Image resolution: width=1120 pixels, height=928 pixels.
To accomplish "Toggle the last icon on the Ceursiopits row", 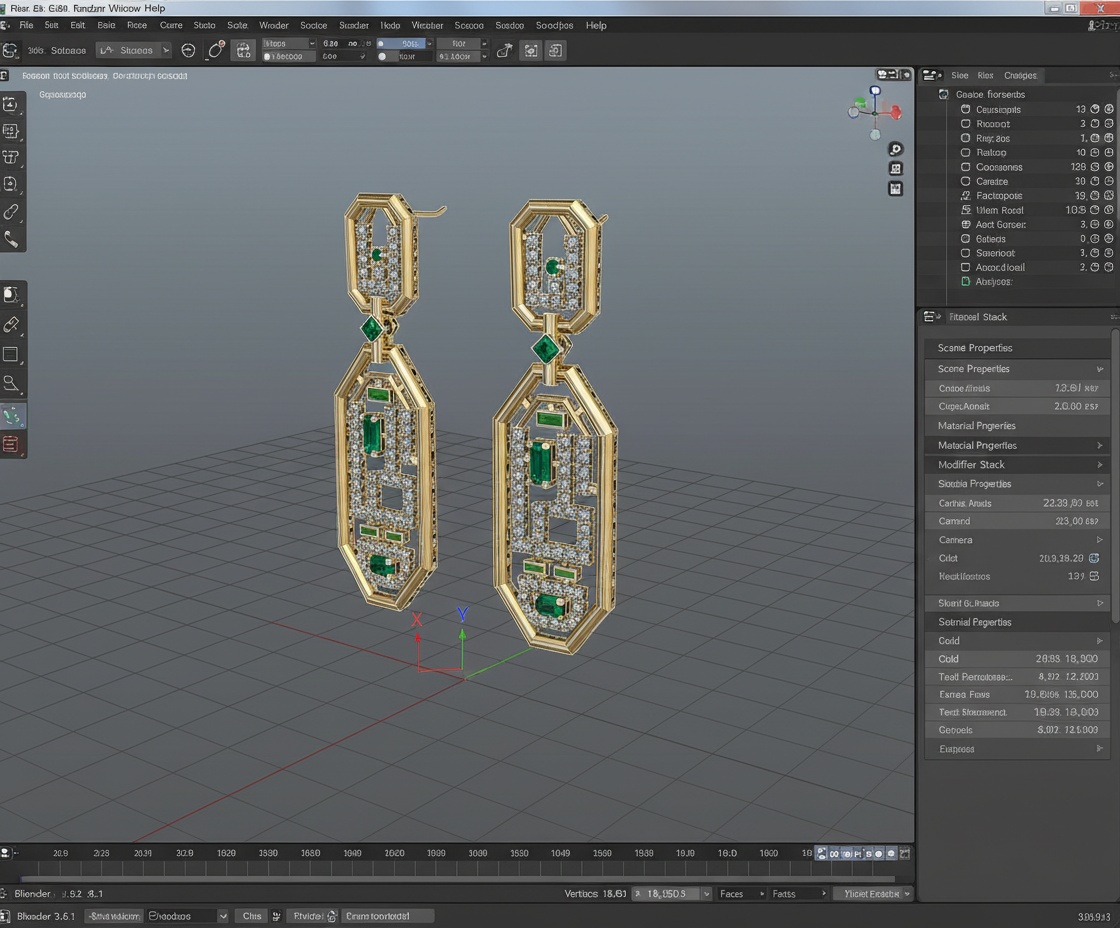I will (1109, 109).
